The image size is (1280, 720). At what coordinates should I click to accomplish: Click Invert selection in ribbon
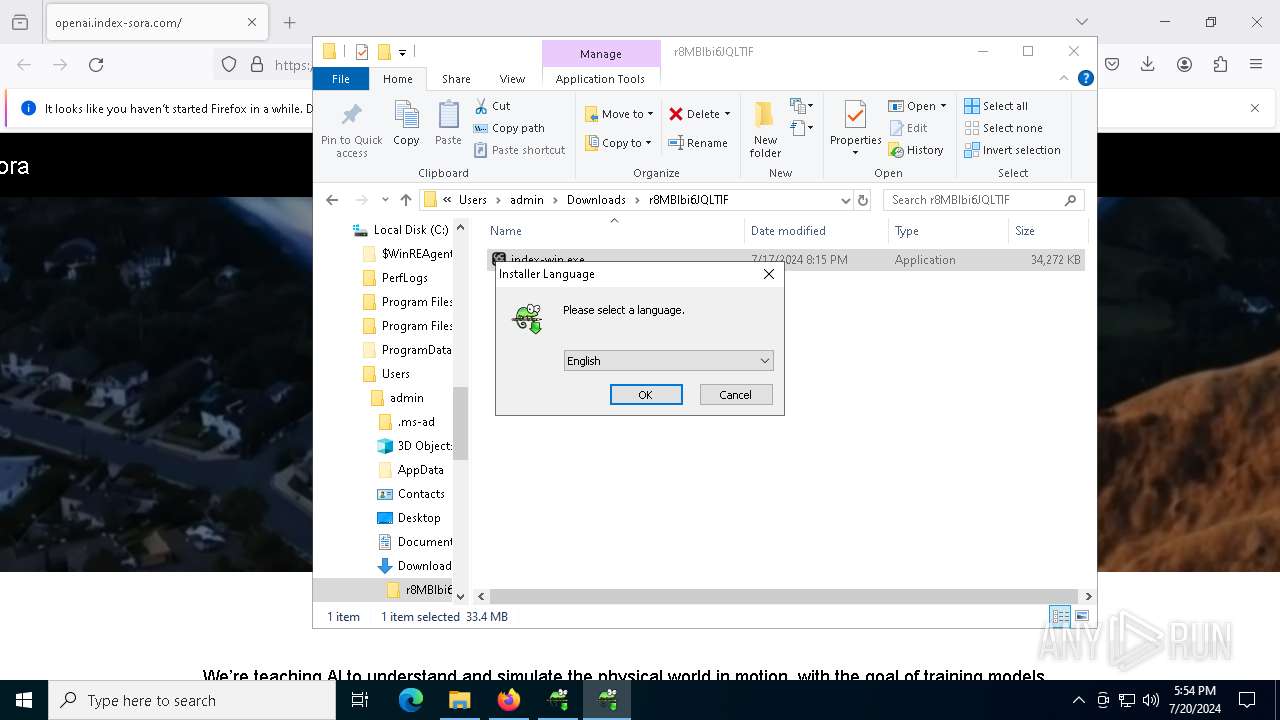pos(1012,150)
